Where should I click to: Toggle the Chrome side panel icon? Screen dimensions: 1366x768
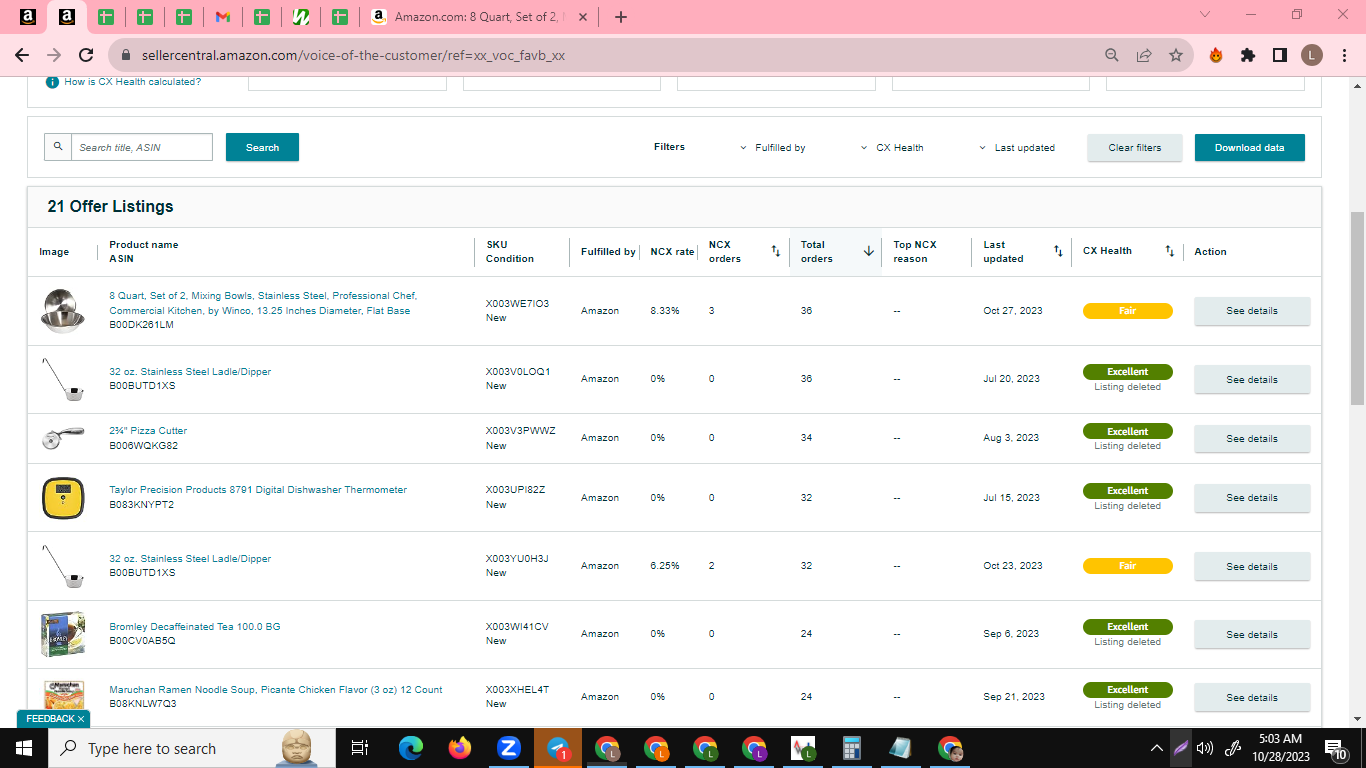click(x=1280, y=55)
